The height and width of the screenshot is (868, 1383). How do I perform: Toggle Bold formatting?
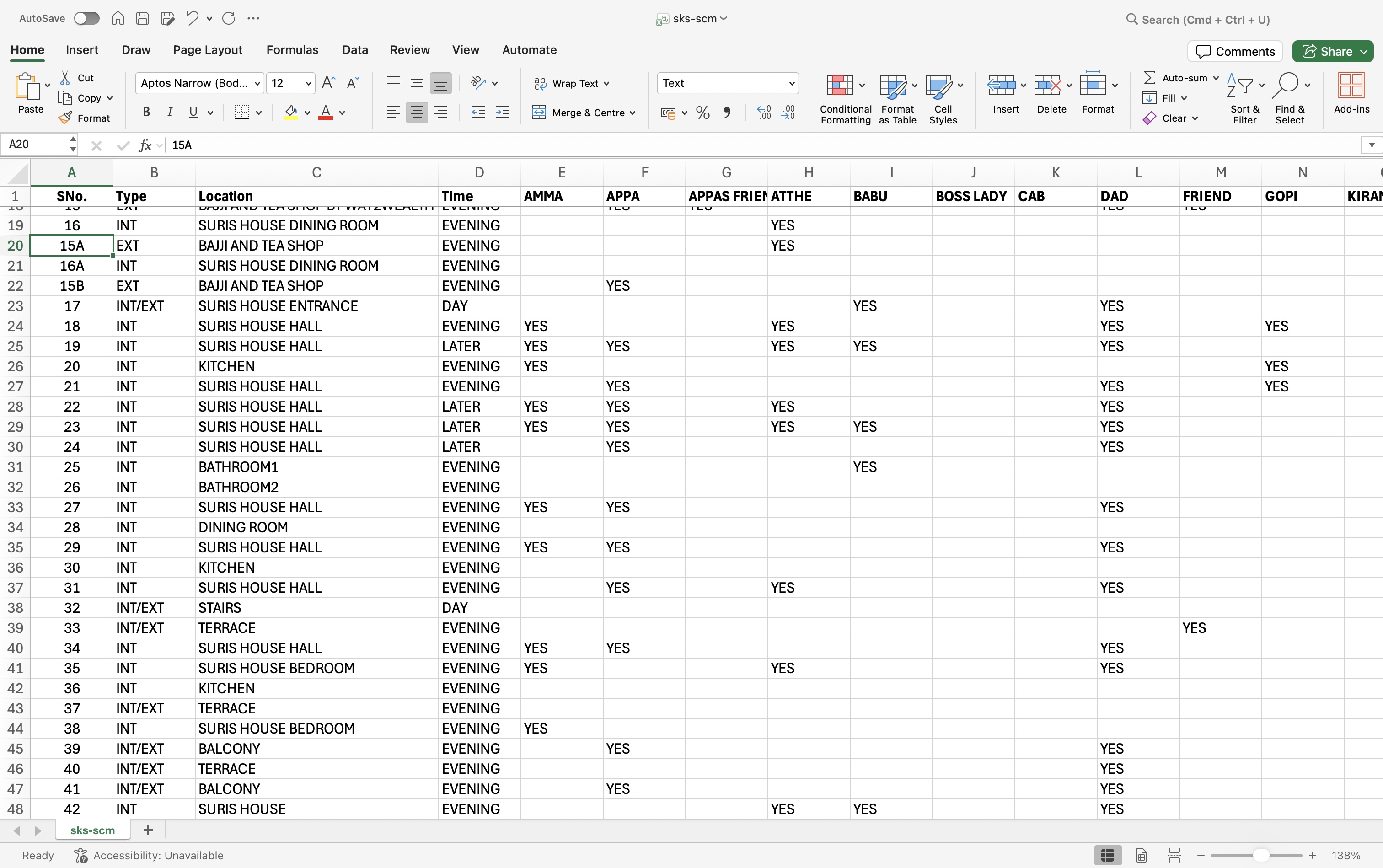coord(146,113)
